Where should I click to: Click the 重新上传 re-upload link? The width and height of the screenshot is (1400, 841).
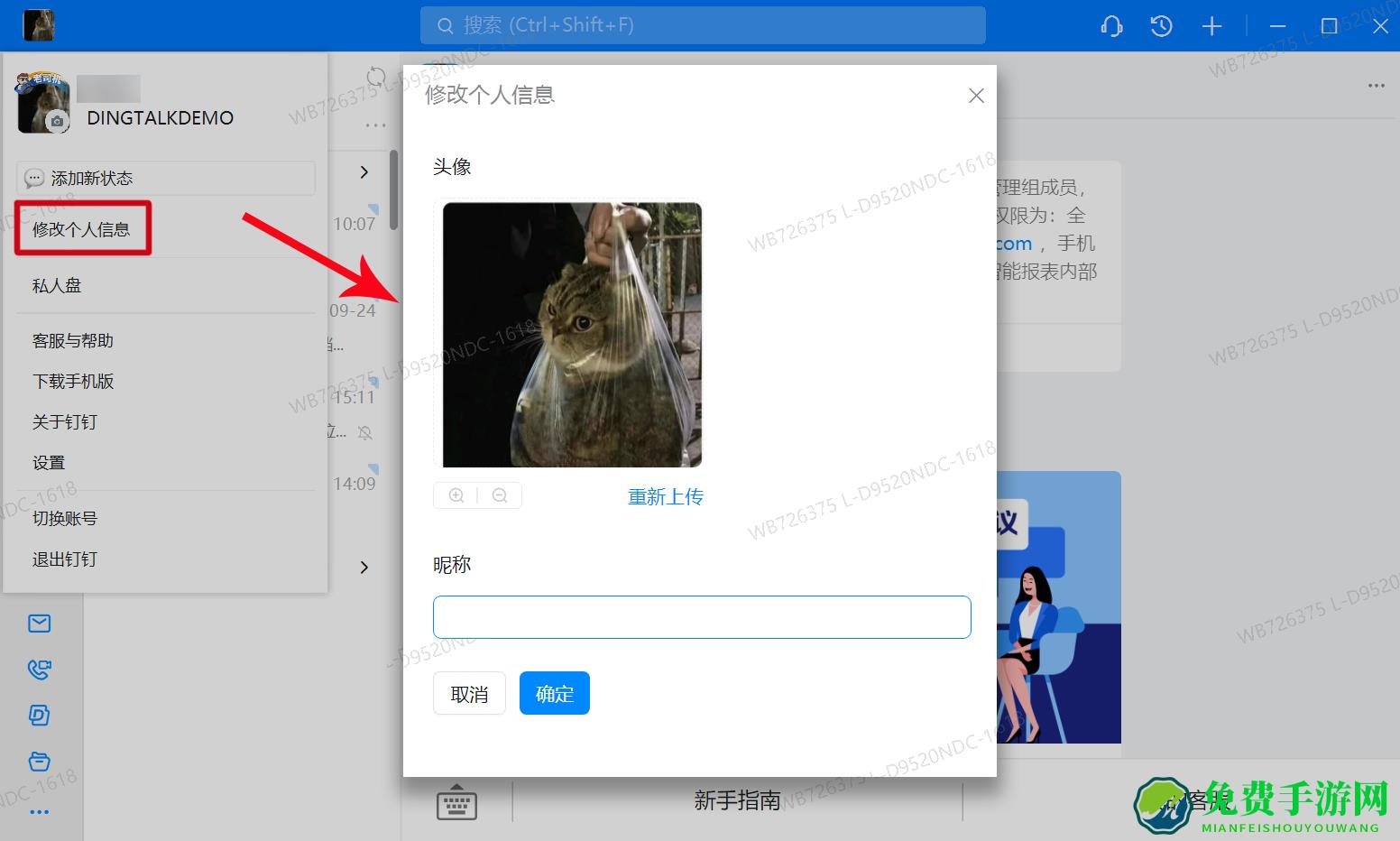(665, 496)
